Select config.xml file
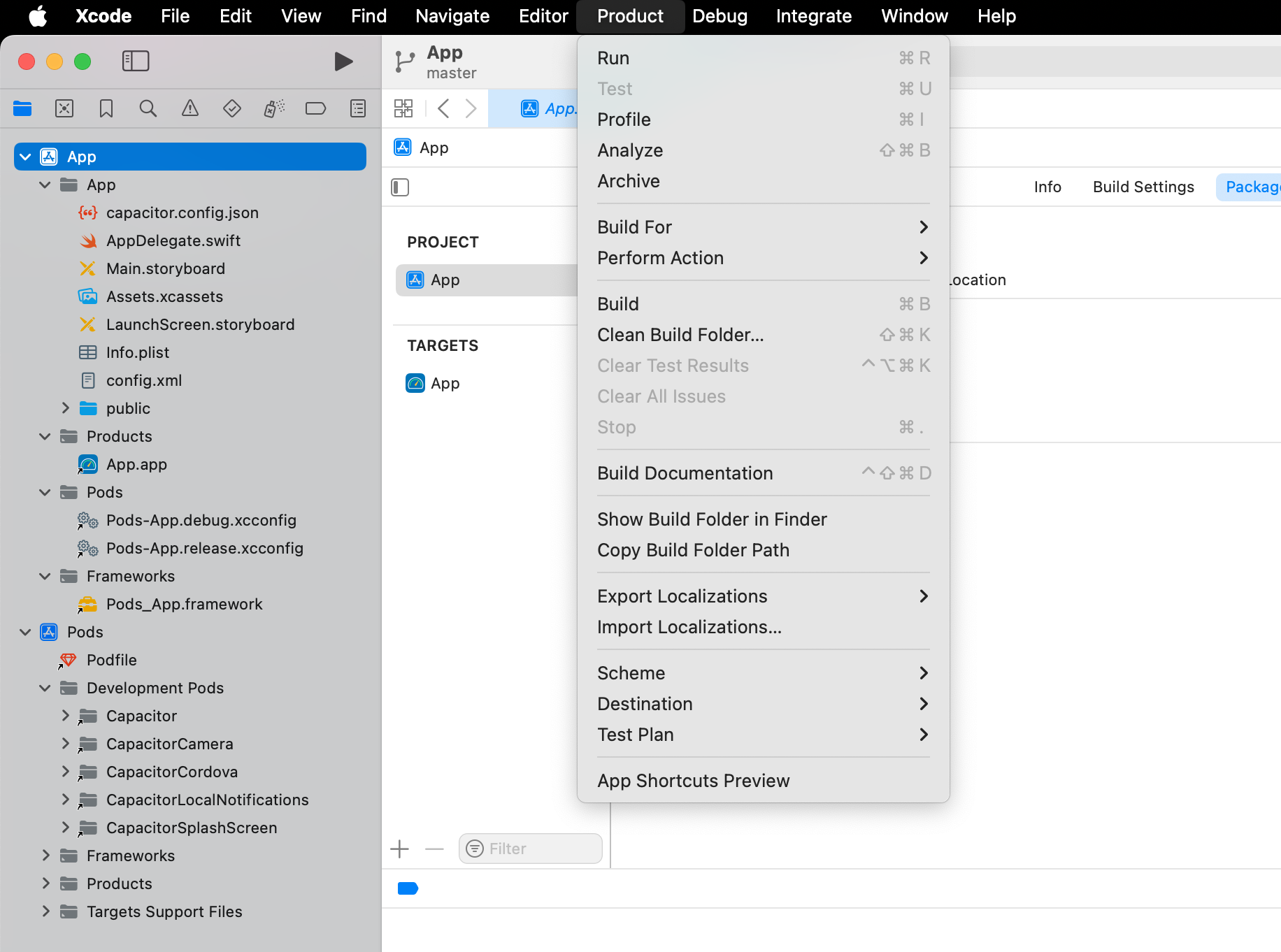This screenshot has width=1281, height=952. point(144,380)
